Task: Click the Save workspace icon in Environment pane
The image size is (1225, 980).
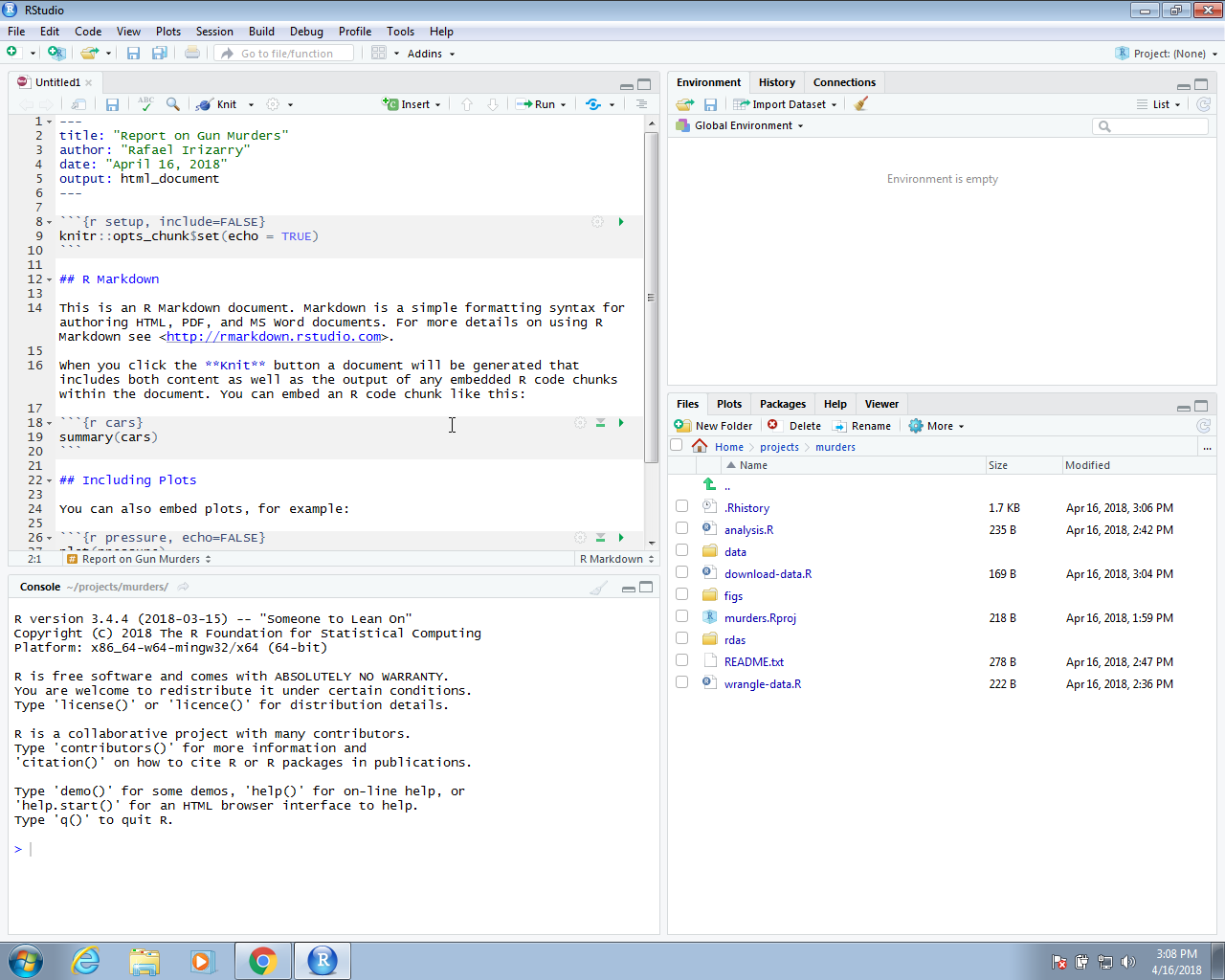Action: coord(710,104)
